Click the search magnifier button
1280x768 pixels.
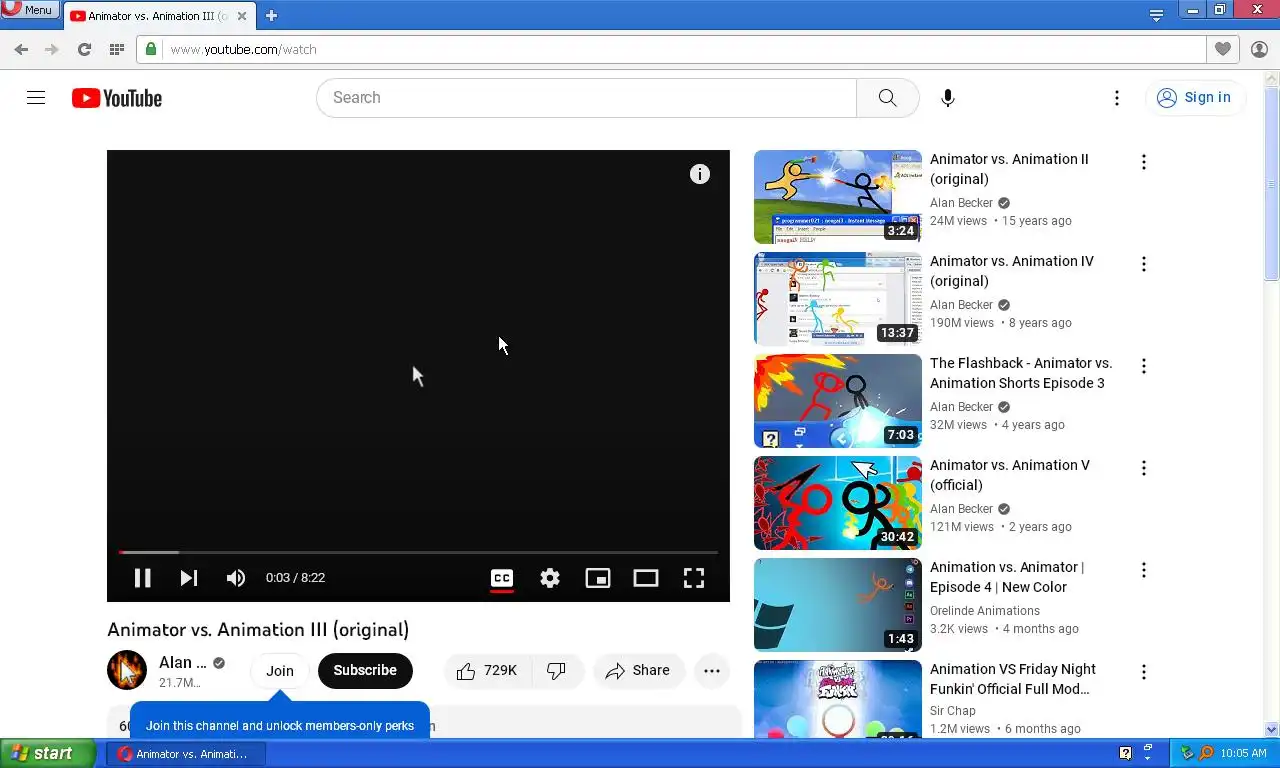click(887, 98)
